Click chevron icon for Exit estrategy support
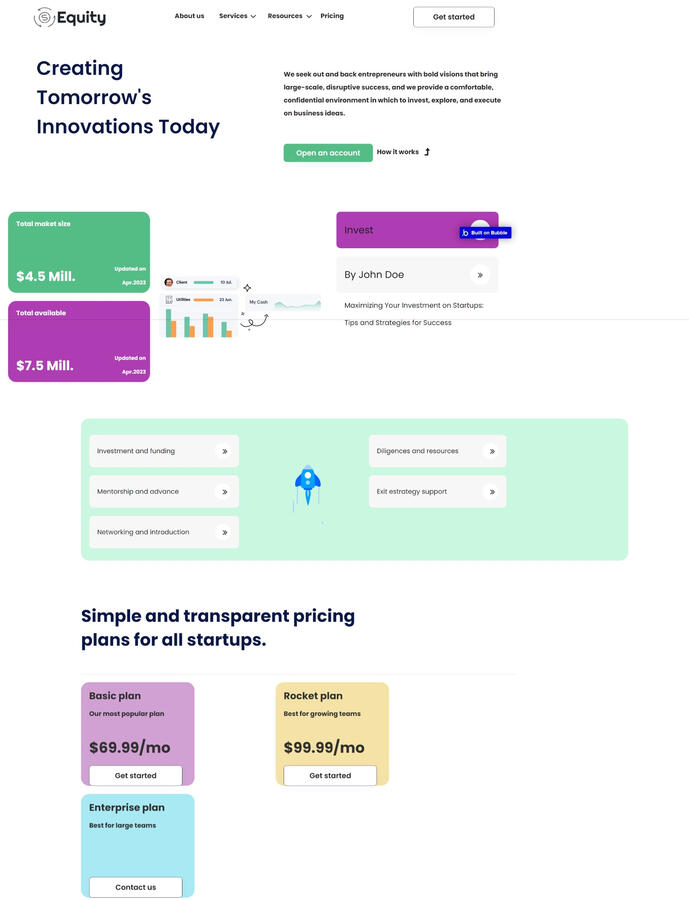Viewport: 689px width, 900px height. pos(491,492)
